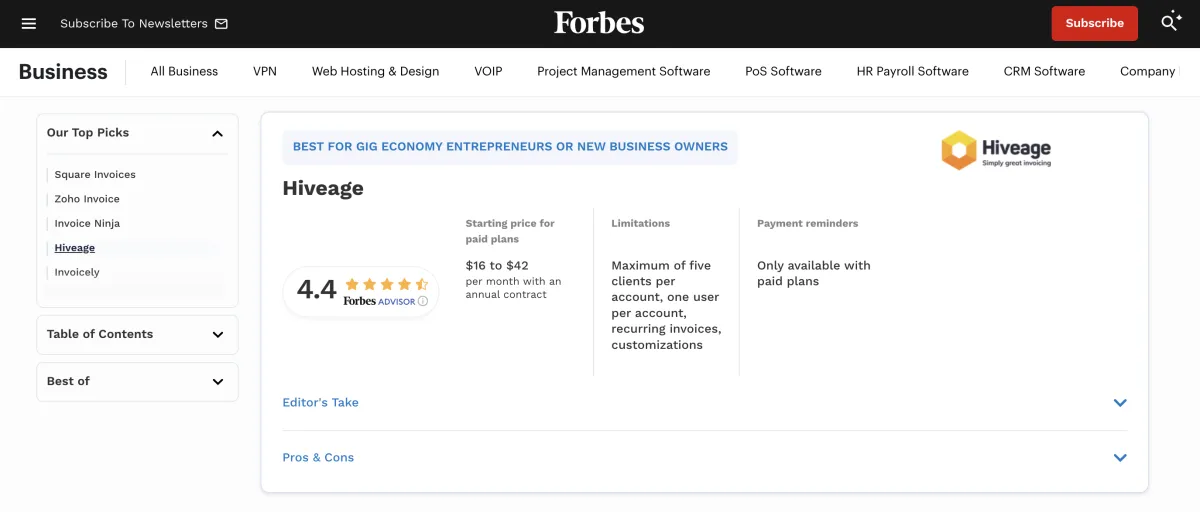Select the VPN tab
Viewport: 1200px width, 512px height.
(x=265, y=71)
